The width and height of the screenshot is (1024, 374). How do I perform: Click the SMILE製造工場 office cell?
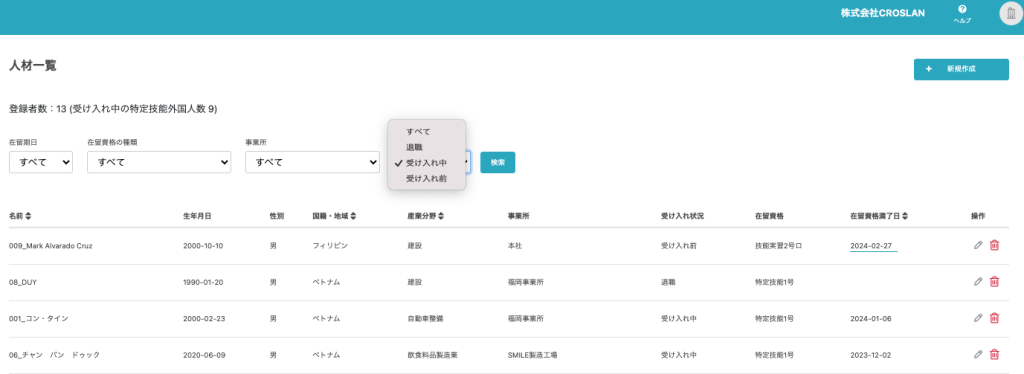(x=532, y=356)
